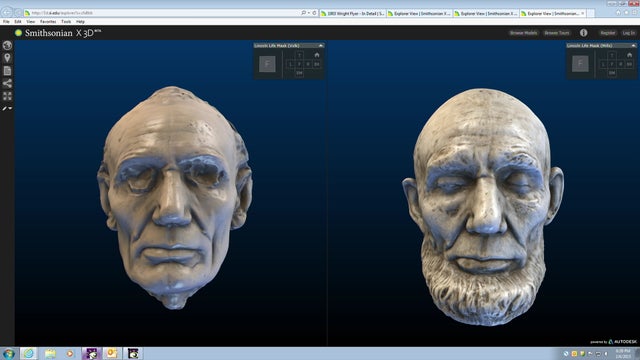Viewport: 640px width, 360px height.
Task: Click the browser refresh icon
Action: click(314, 13)
